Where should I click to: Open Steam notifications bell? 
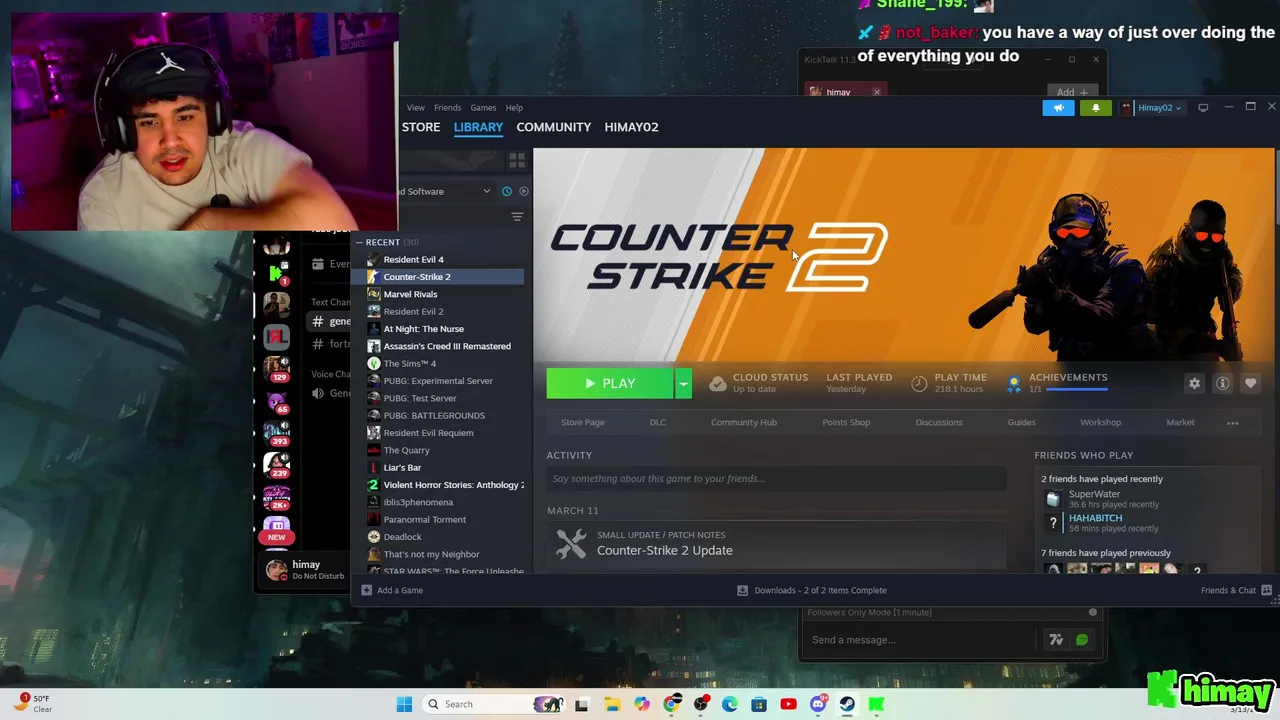(1095, 108)
